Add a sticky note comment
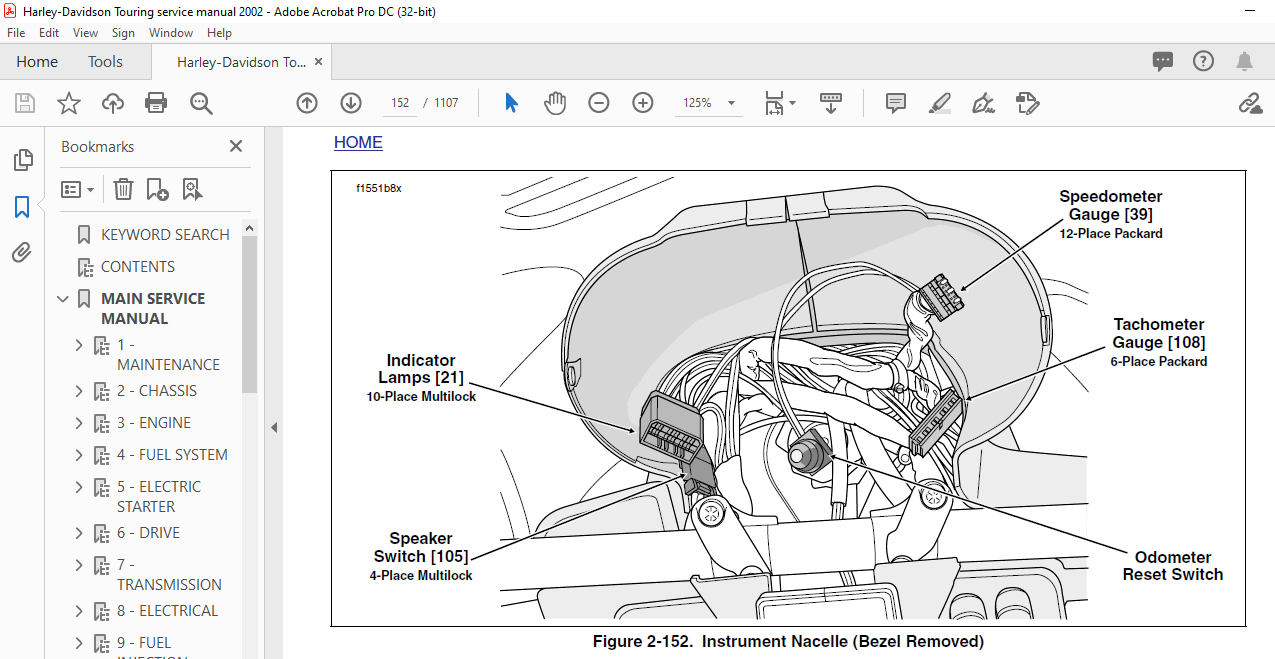Screen dimensions: 1275x659 point(896,103)
